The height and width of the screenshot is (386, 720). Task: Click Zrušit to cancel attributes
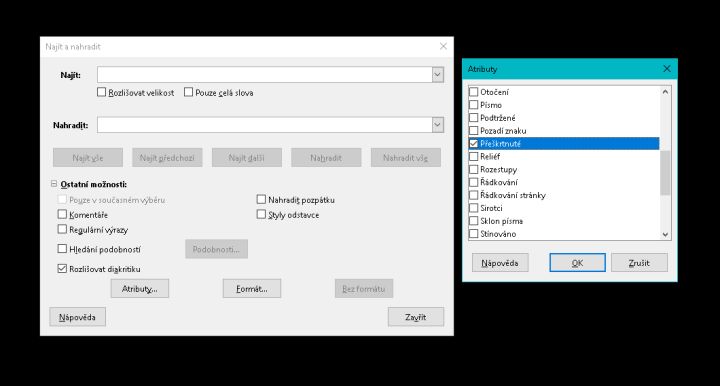coord(639,263)
